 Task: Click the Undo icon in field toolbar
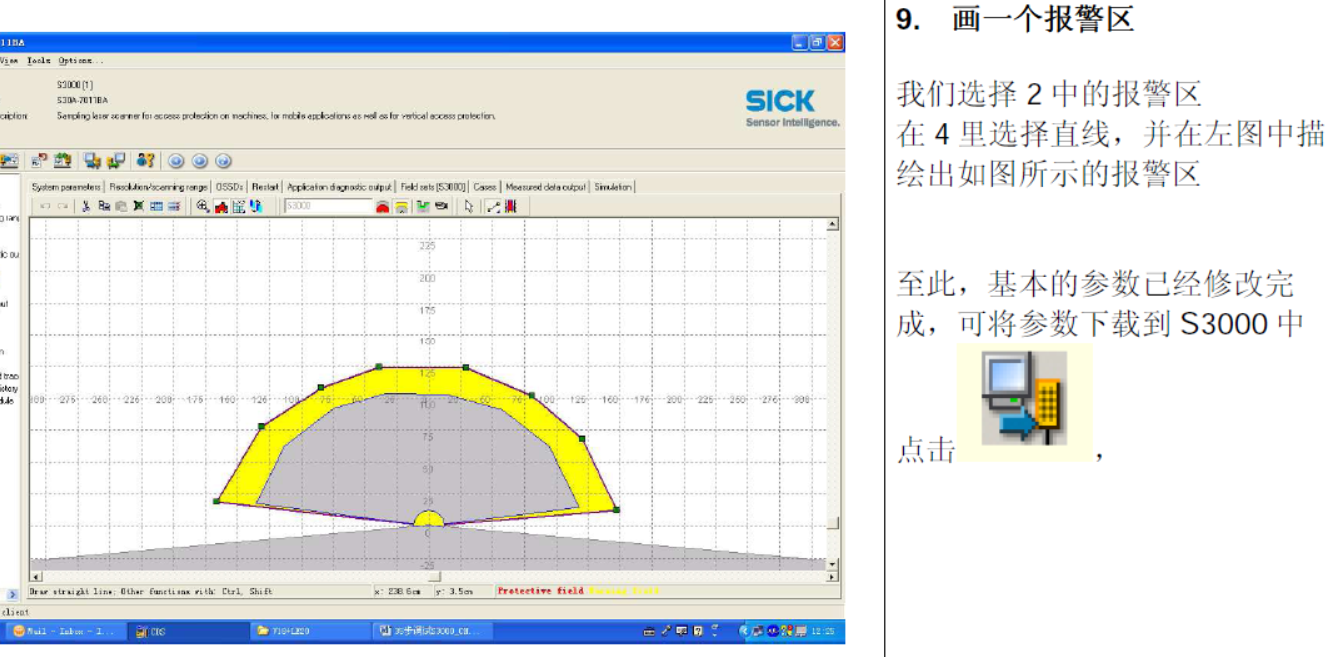(x=45, y=206)
